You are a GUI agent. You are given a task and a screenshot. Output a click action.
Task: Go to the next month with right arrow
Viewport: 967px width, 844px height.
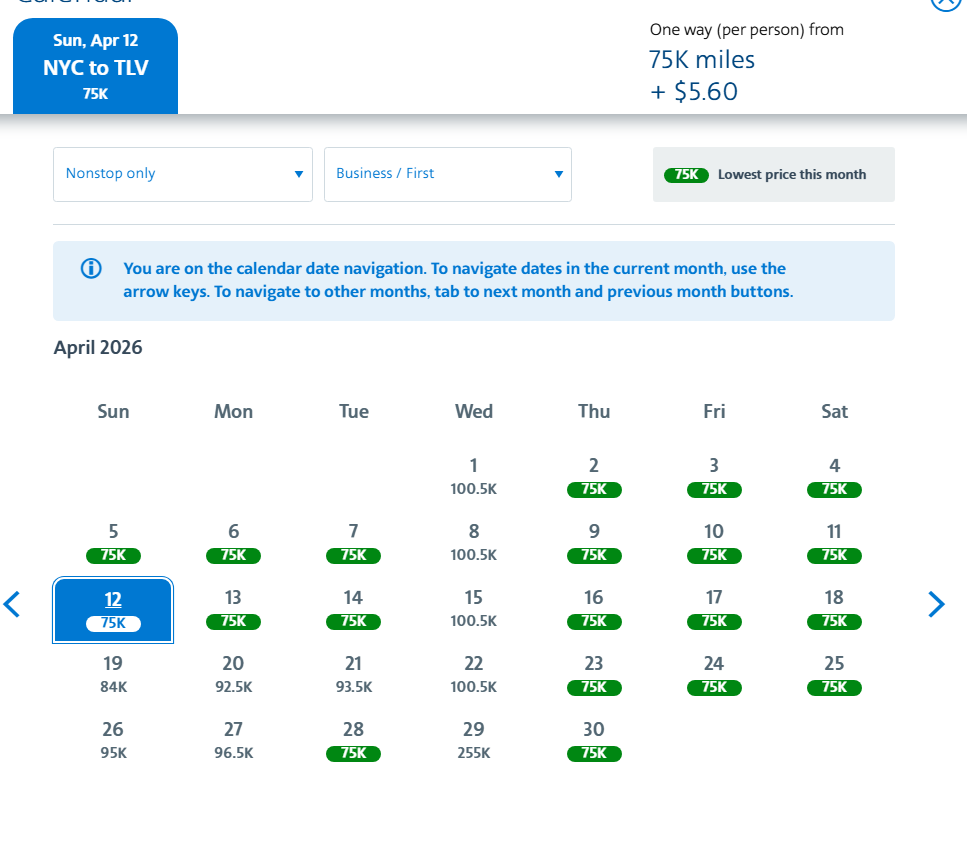coord(936,604)
